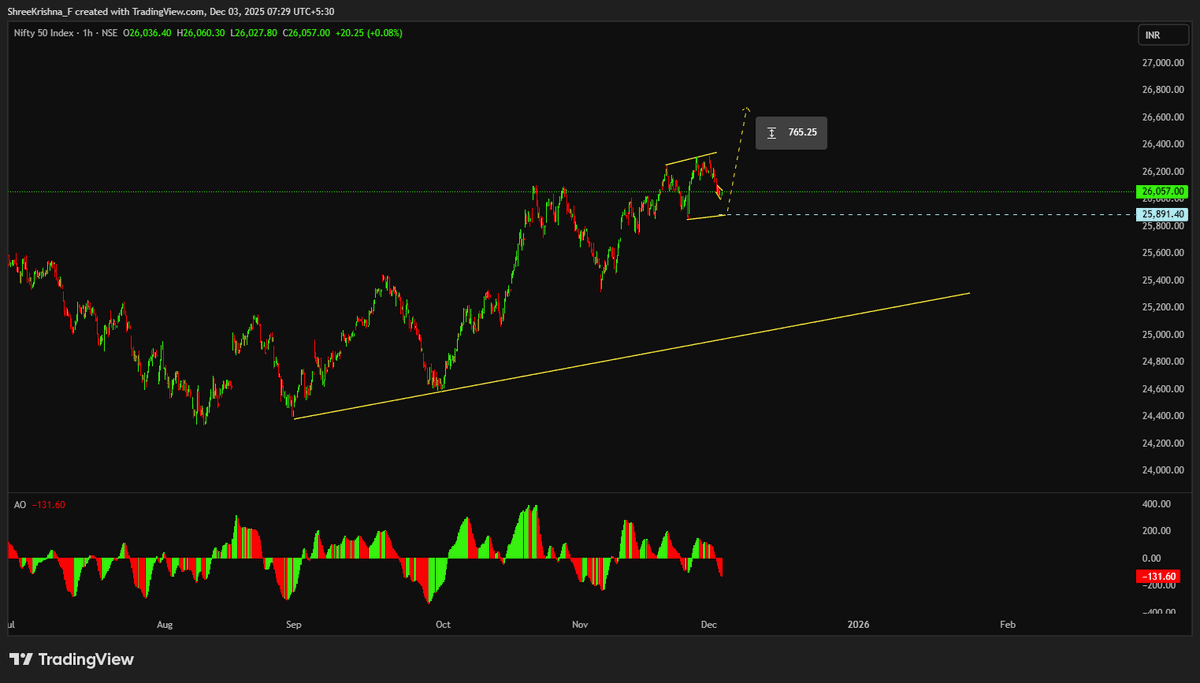Viewport: 1200px width, 683px height.
Task: Click the 27,000.00 price axis label
Action: tap(1162, 63)
